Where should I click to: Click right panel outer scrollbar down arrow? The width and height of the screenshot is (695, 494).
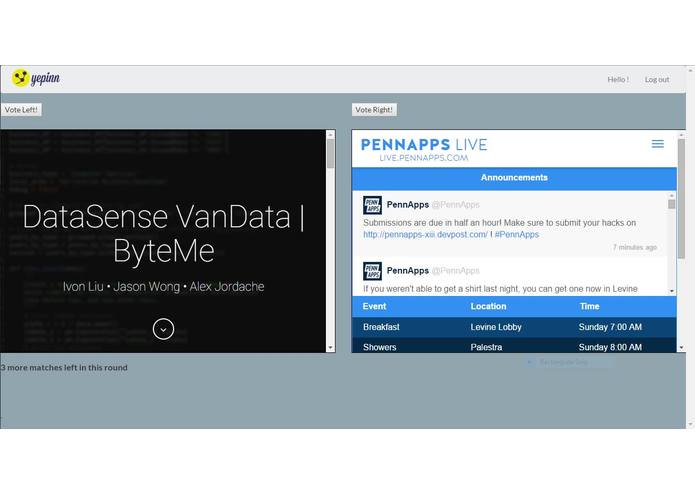[x=681, y=348]
